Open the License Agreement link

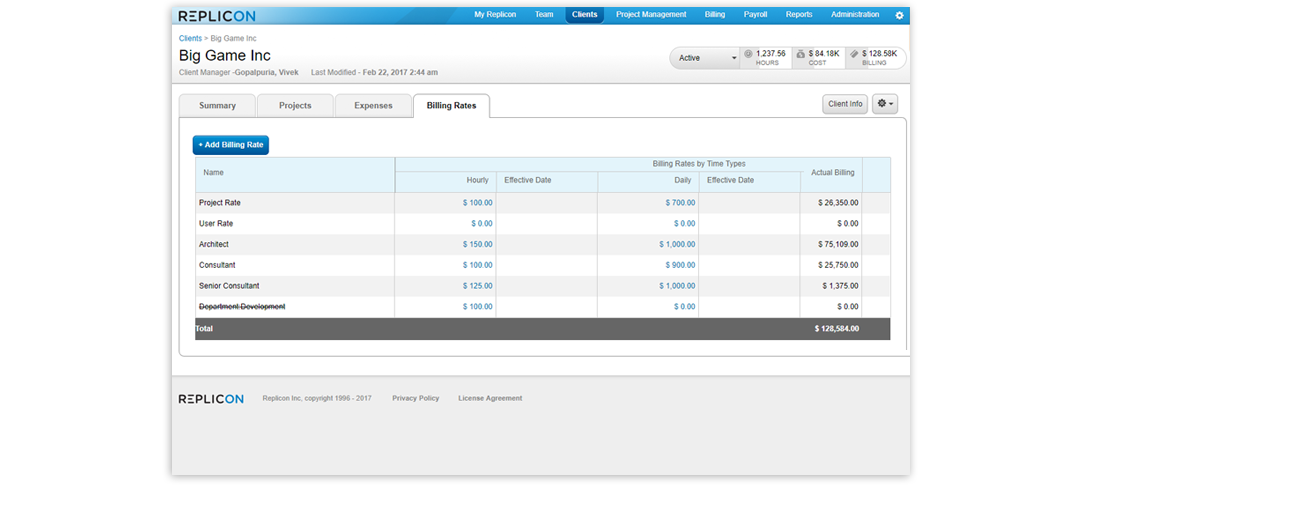click(490, 398)
